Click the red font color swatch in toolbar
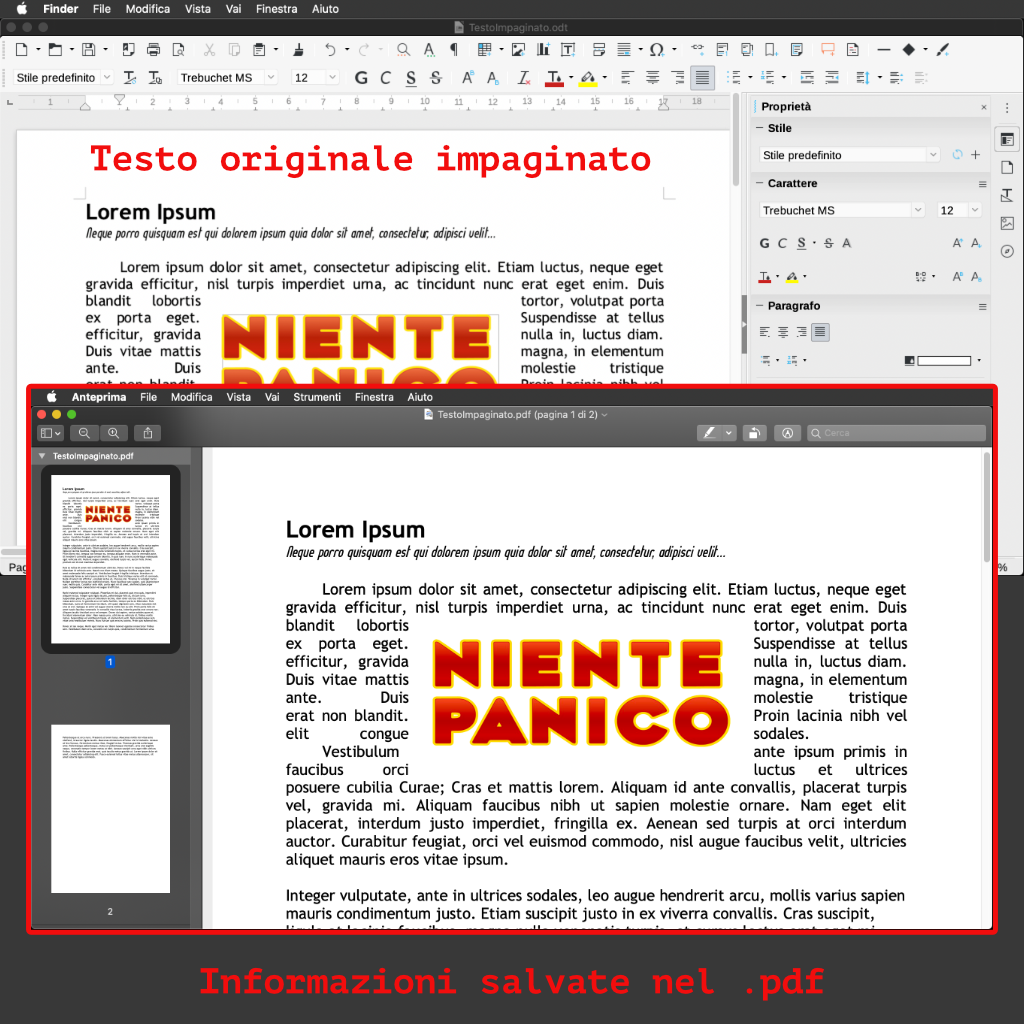Viewport: 1024px width, 1024px height. coord(554,78)
